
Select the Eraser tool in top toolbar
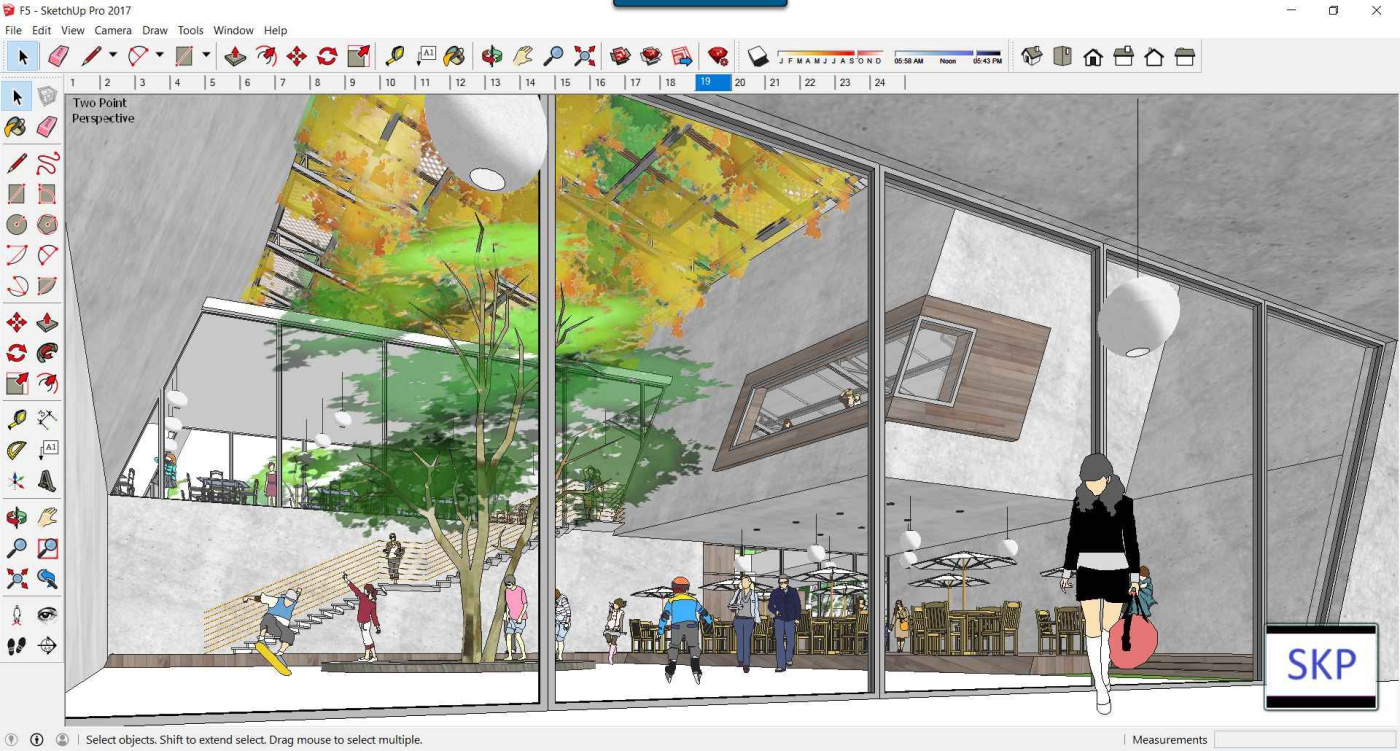click(x=59, y=56)
